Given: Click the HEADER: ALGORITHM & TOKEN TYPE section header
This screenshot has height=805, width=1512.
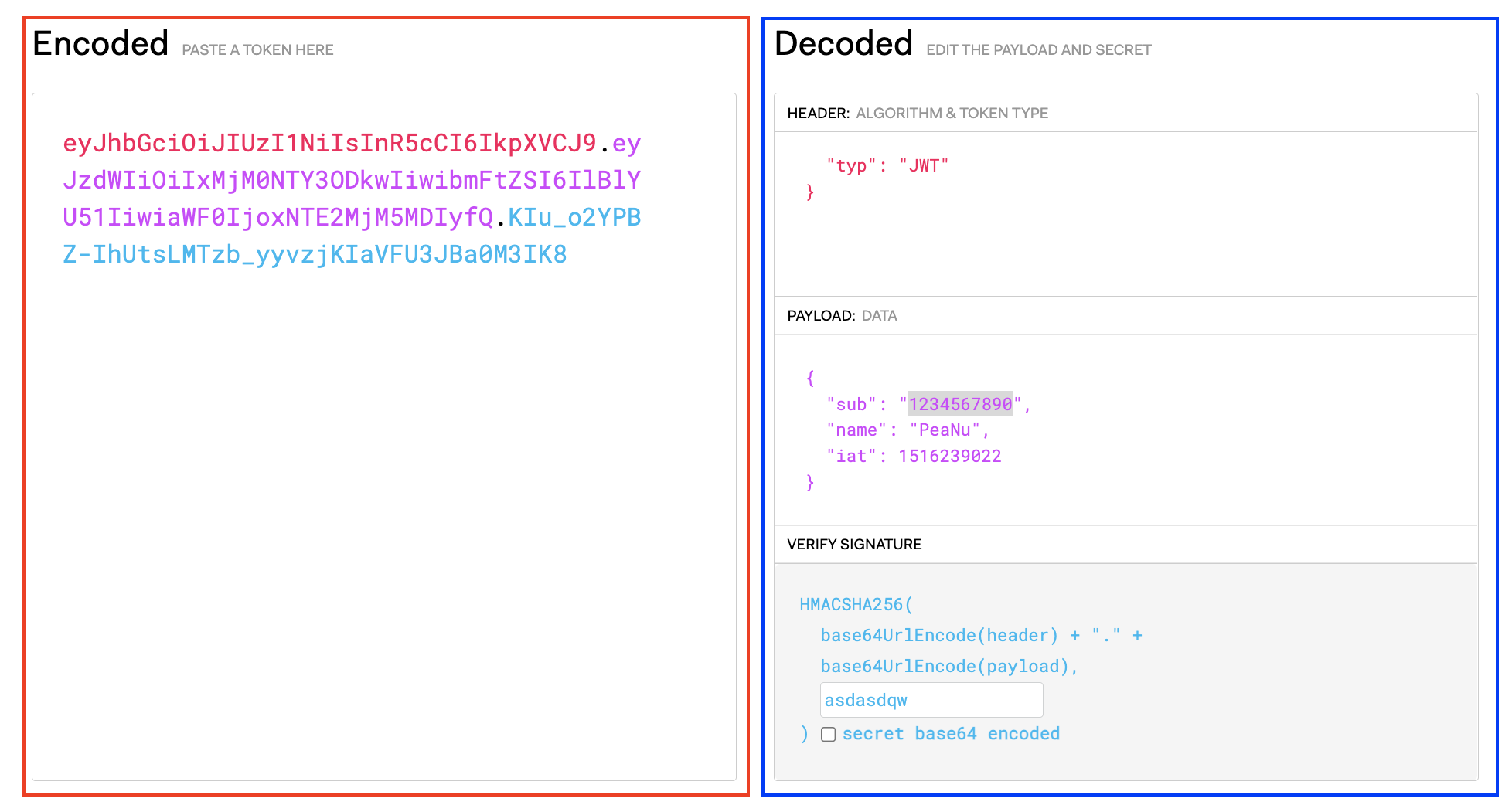Looking at the screenshot, I should point(917,113).
